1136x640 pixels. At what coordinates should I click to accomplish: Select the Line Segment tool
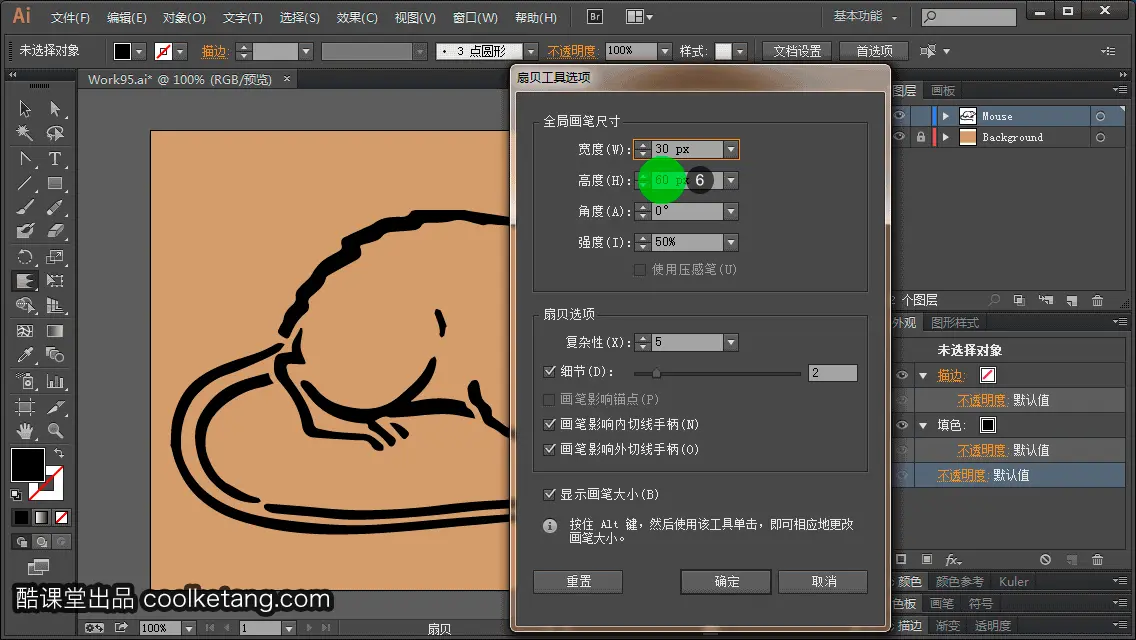tap(25, 183)
